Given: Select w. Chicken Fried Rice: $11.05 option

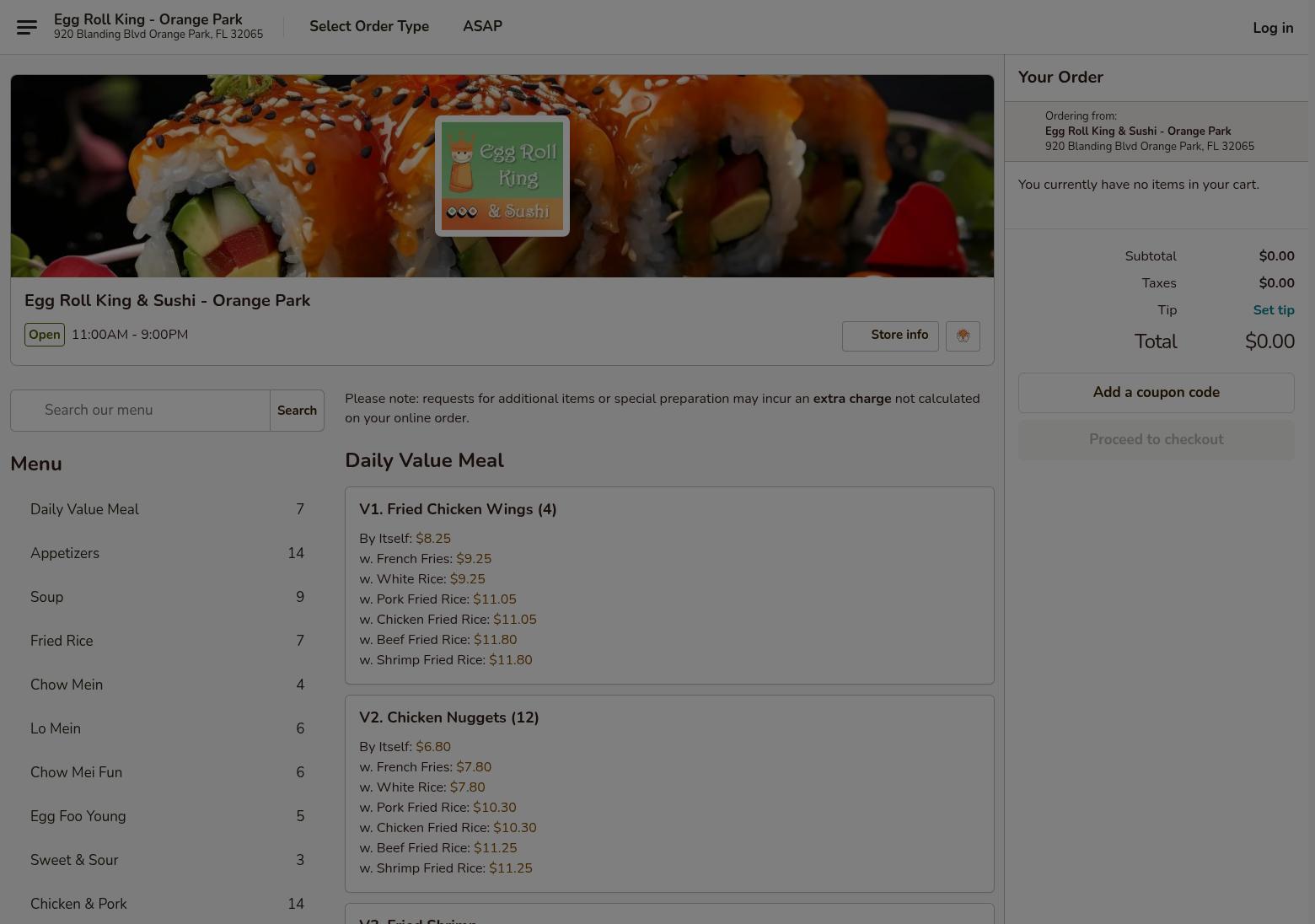Looking at the screenshot, I should pos(448,620).
